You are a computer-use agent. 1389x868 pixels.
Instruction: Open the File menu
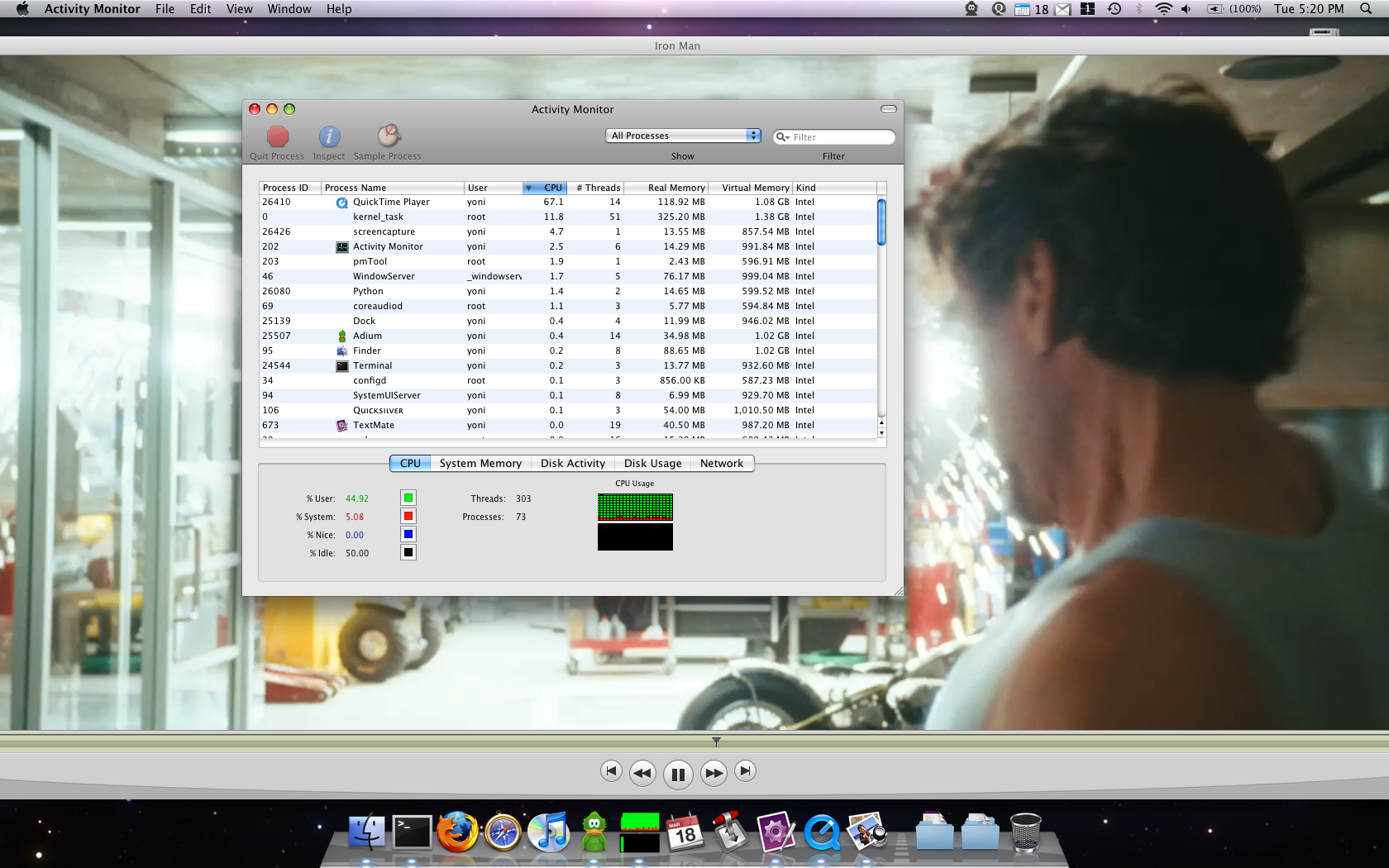coord(165,9)
